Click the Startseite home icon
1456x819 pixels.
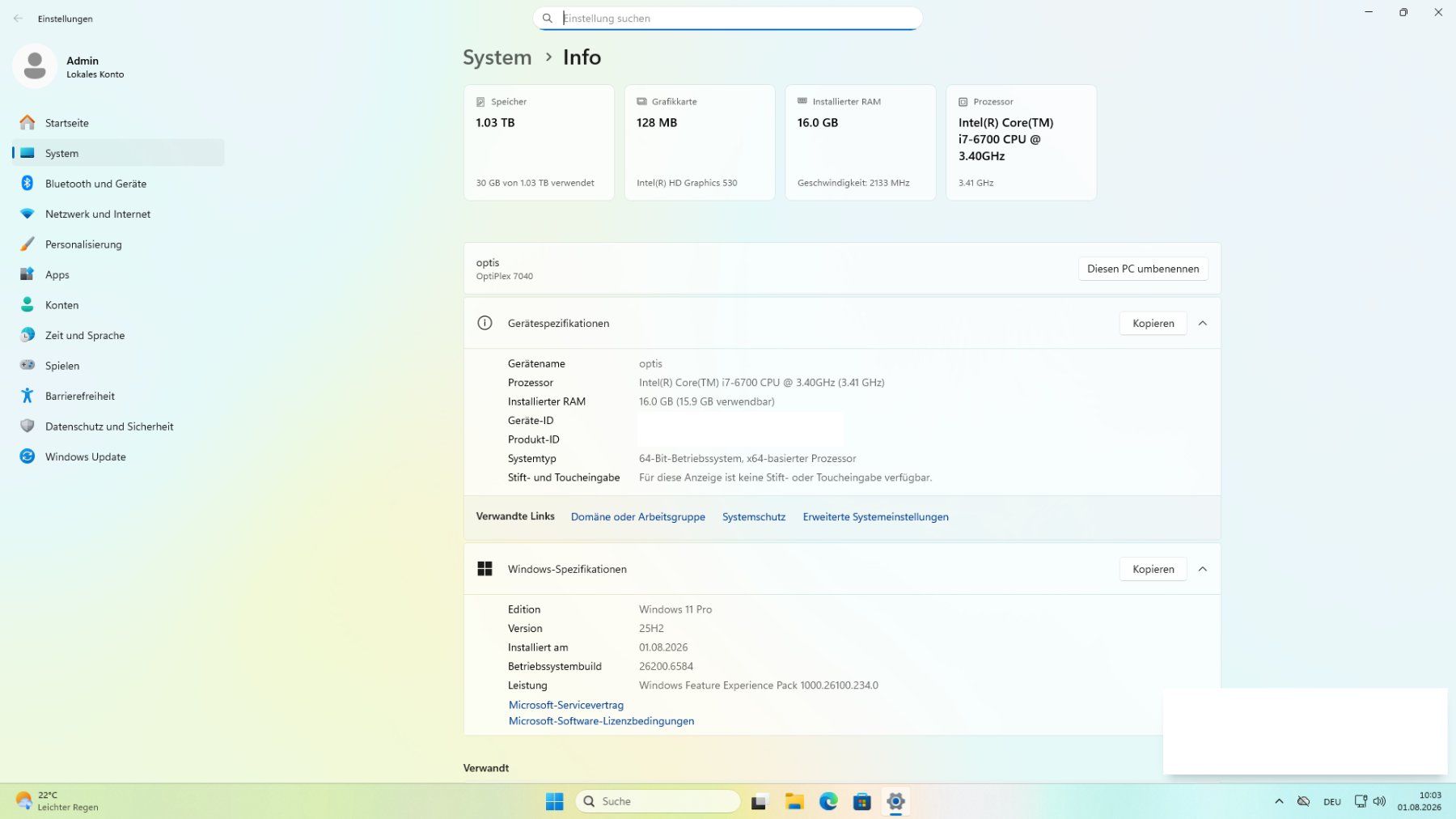[28, 123]
